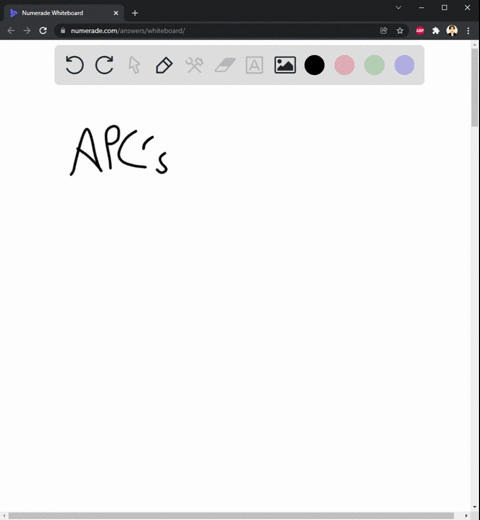Viewport: 480px width, 520px height.
Task: Open a new browser tab
Action: (x=135, y=13)
